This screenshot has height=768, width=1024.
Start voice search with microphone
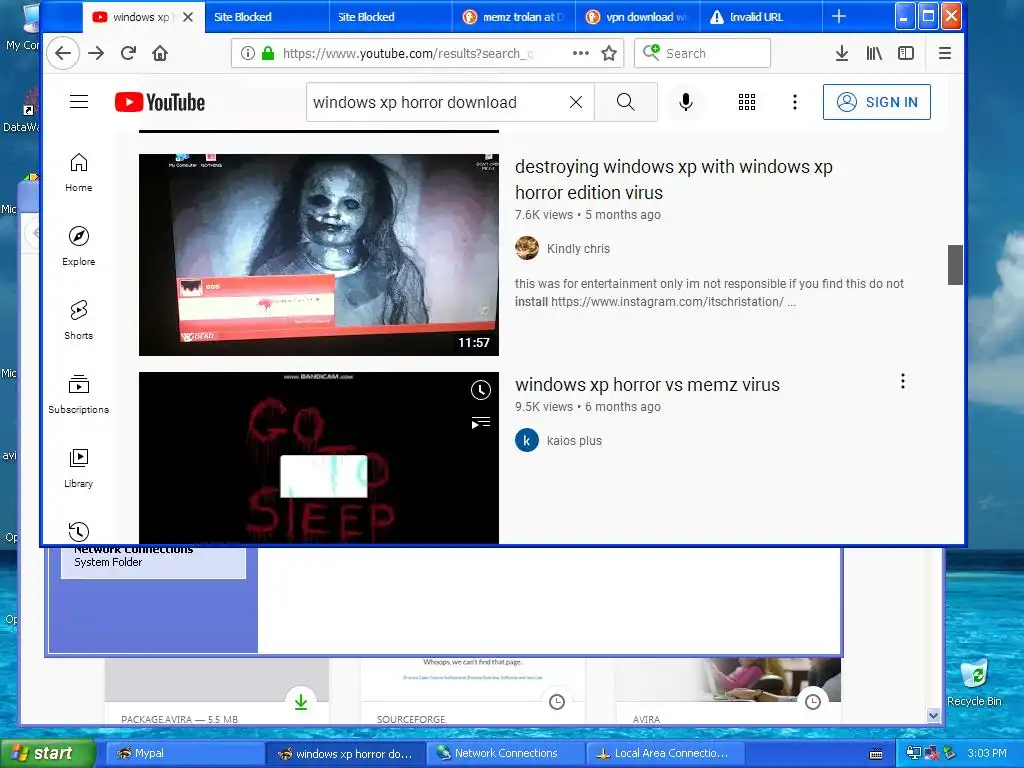coord(686,102)
